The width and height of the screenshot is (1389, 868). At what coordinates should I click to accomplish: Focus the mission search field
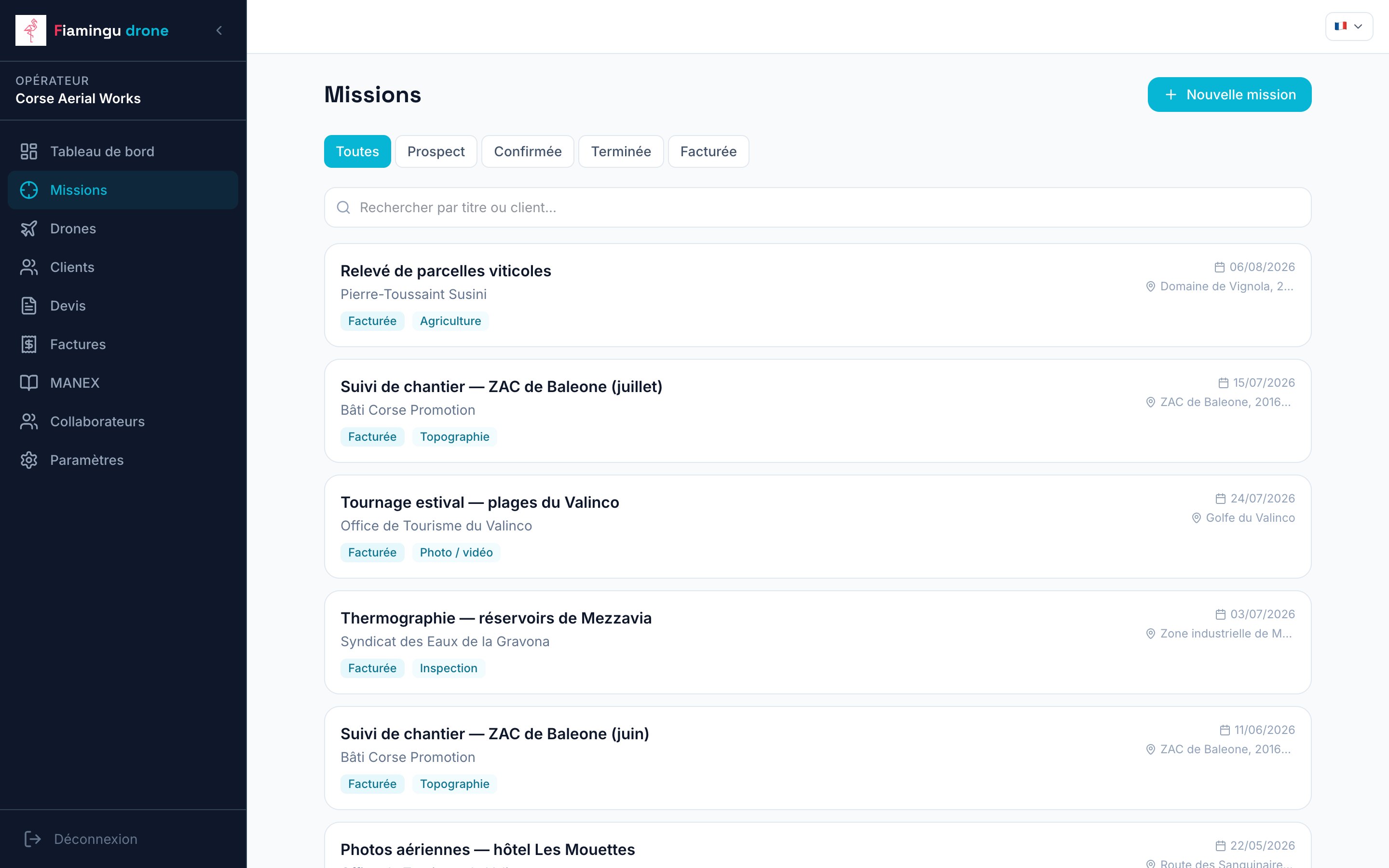[x=817, y=207]
